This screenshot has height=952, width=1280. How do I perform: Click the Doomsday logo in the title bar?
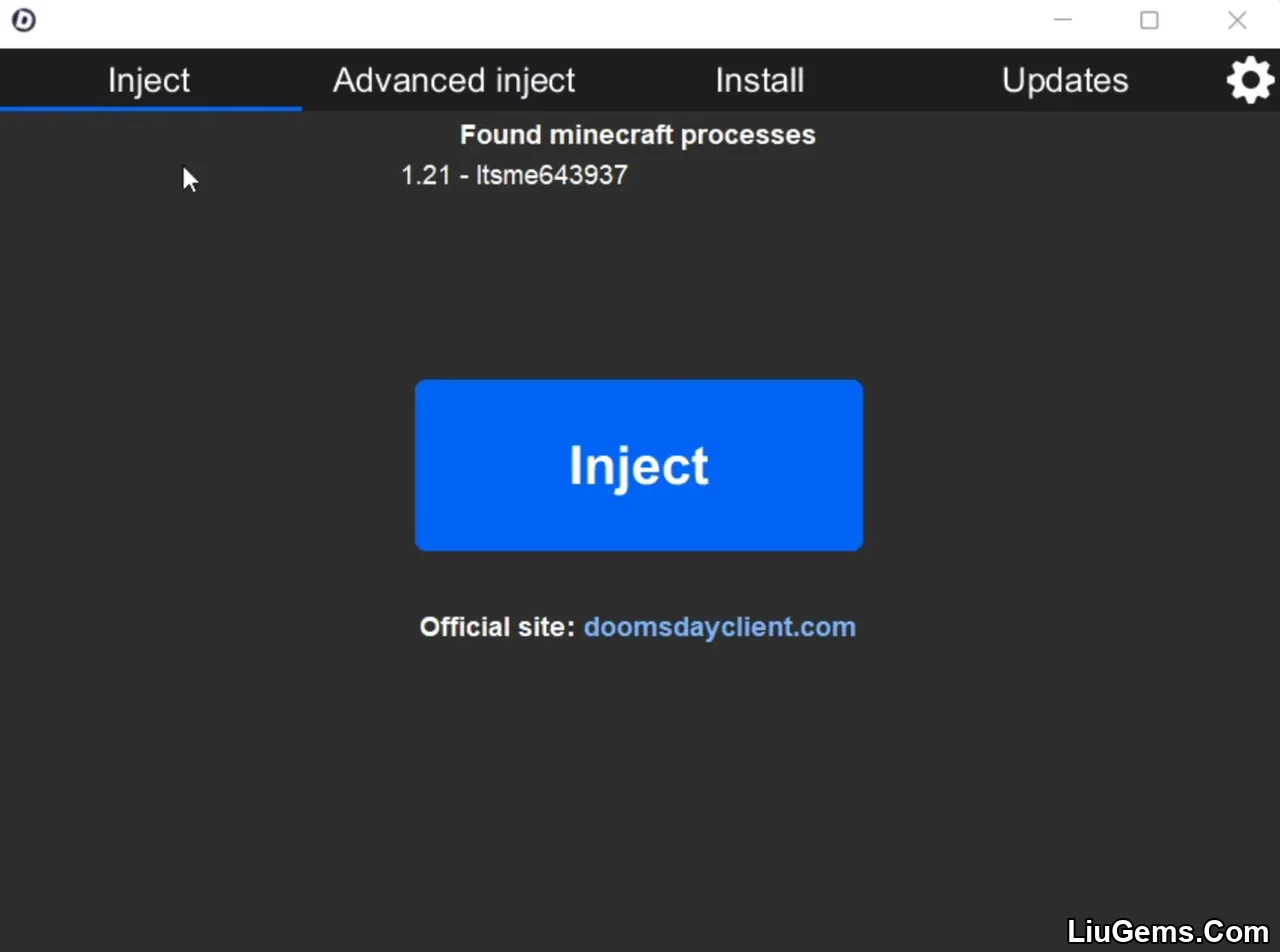(23, 20)
